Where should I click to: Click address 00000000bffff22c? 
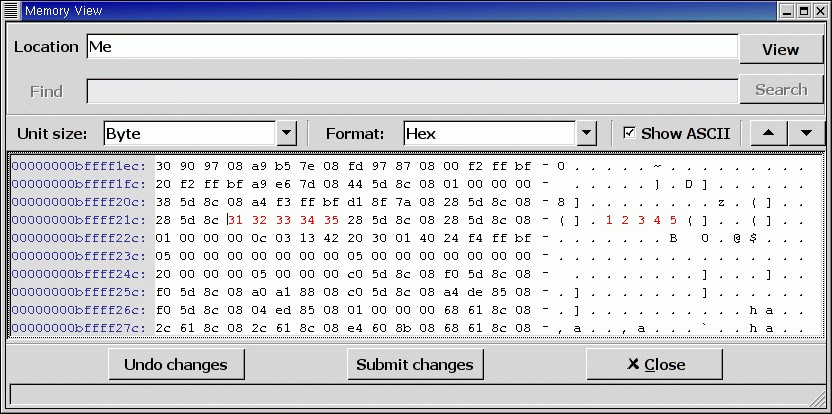(x=79, y=238)
